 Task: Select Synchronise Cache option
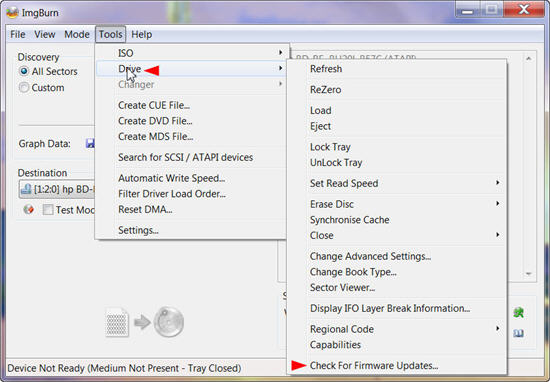click(397, 220)
